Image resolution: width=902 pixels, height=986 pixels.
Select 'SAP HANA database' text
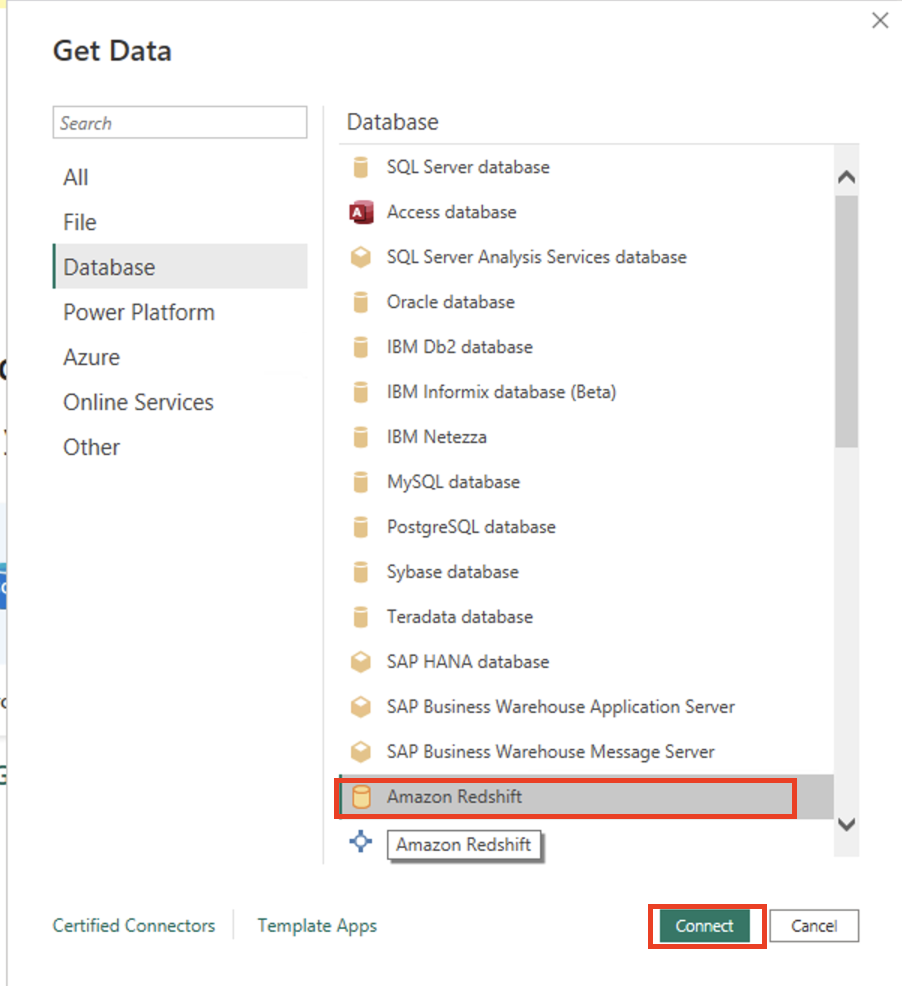click(468, 662)
